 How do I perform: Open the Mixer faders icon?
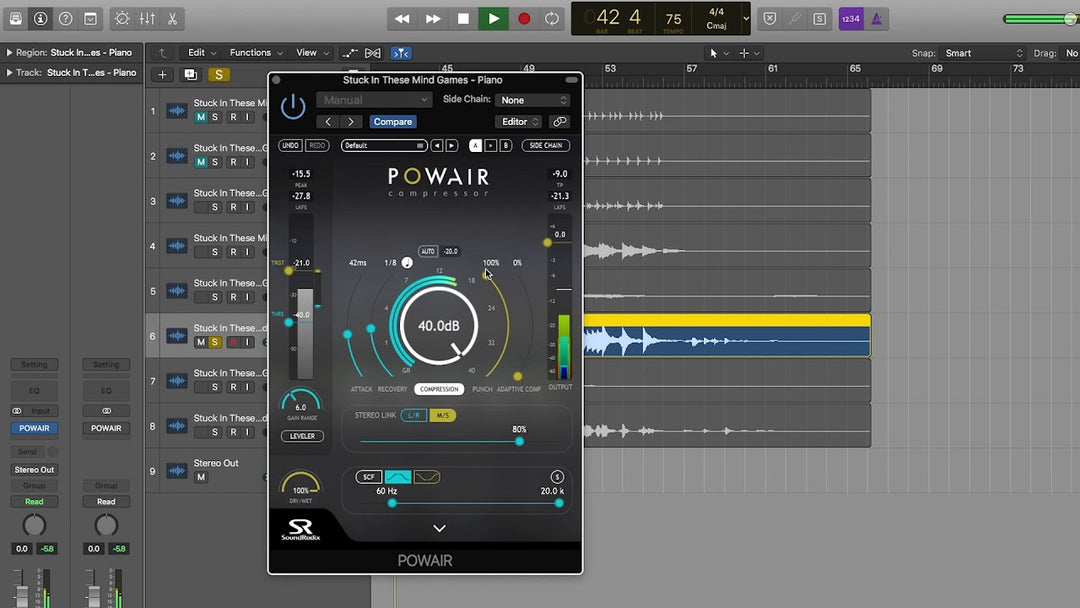[x=147, y=19]
